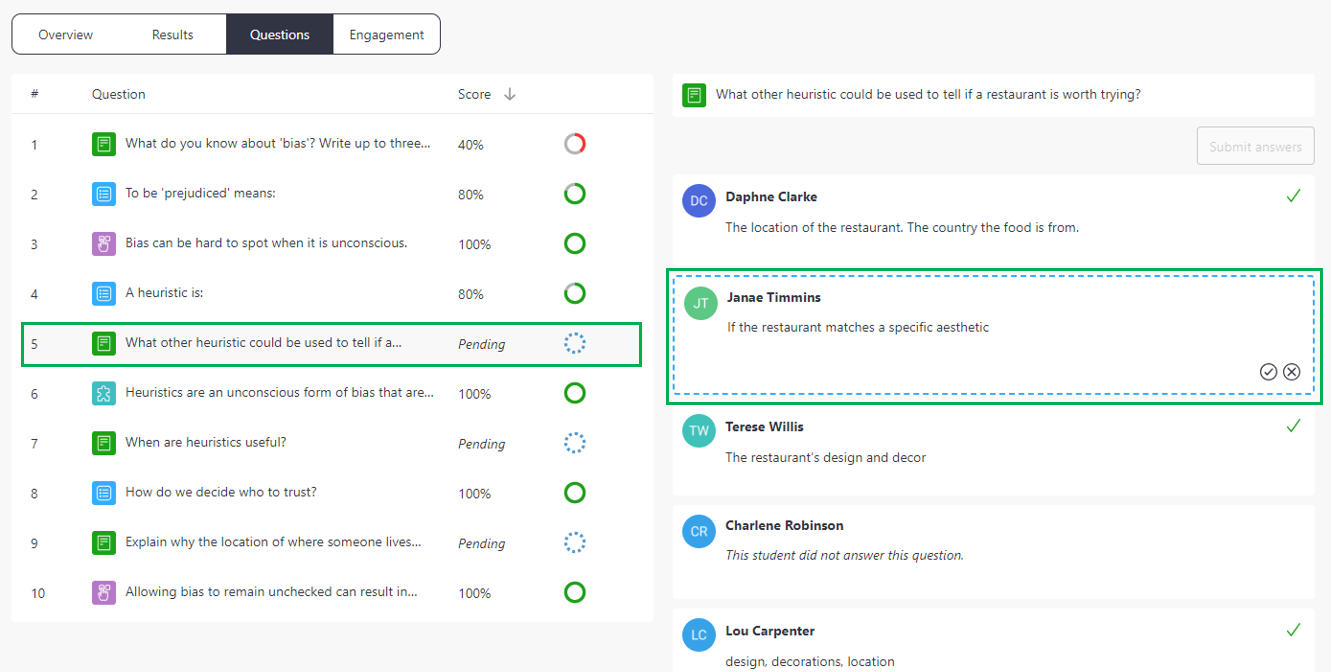
Task: Click Janae Timmins' JT avatar
Action: [x=701, y=303]
